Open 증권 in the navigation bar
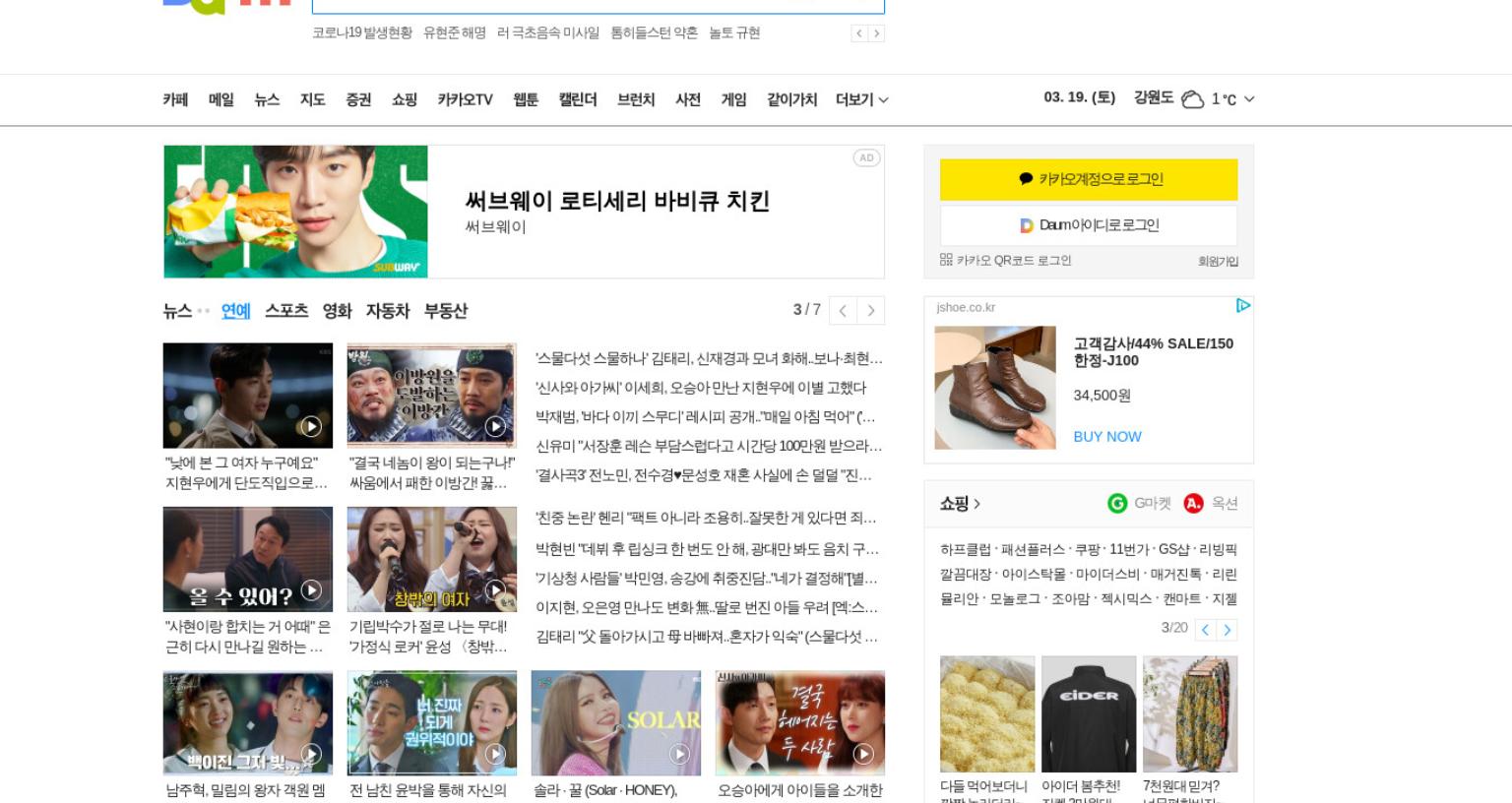1512x803 pixels. click(358, 99)
